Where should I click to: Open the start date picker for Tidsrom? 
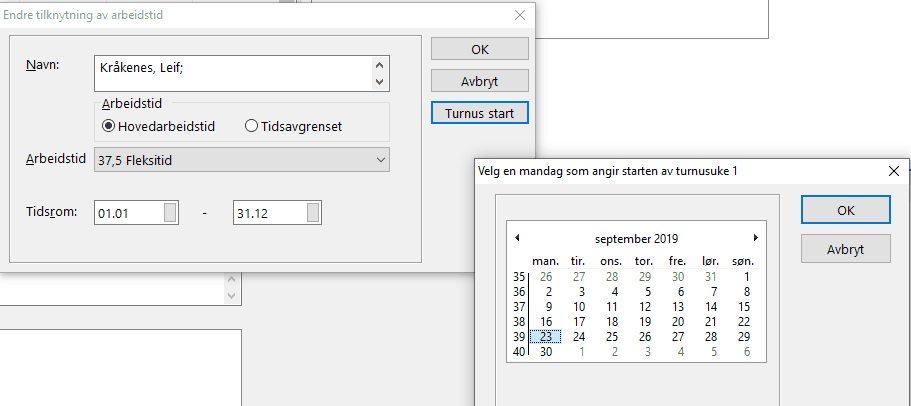click(x=171, y=212)
